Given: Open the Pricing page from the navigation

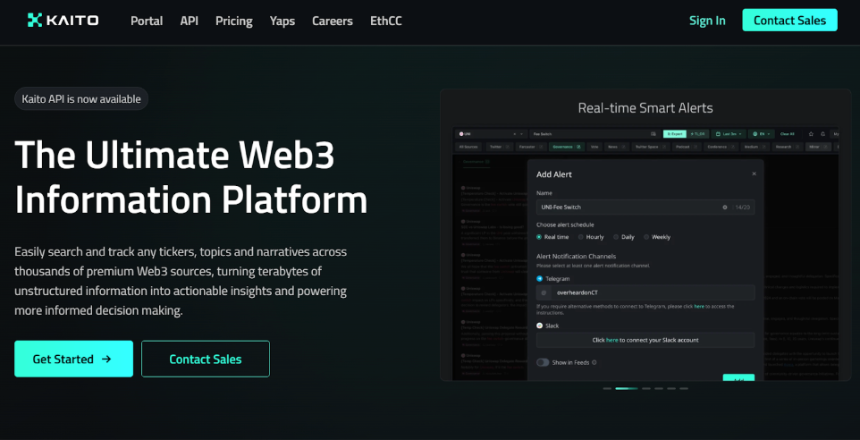Looking at the screenshot, I should click(234, 21).
